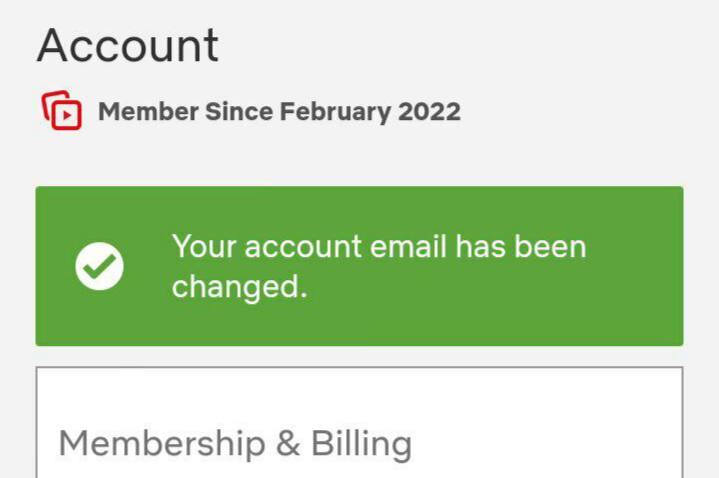Click the green checkmark inside the white circle

pyautogui.click(x=100, y=267)
